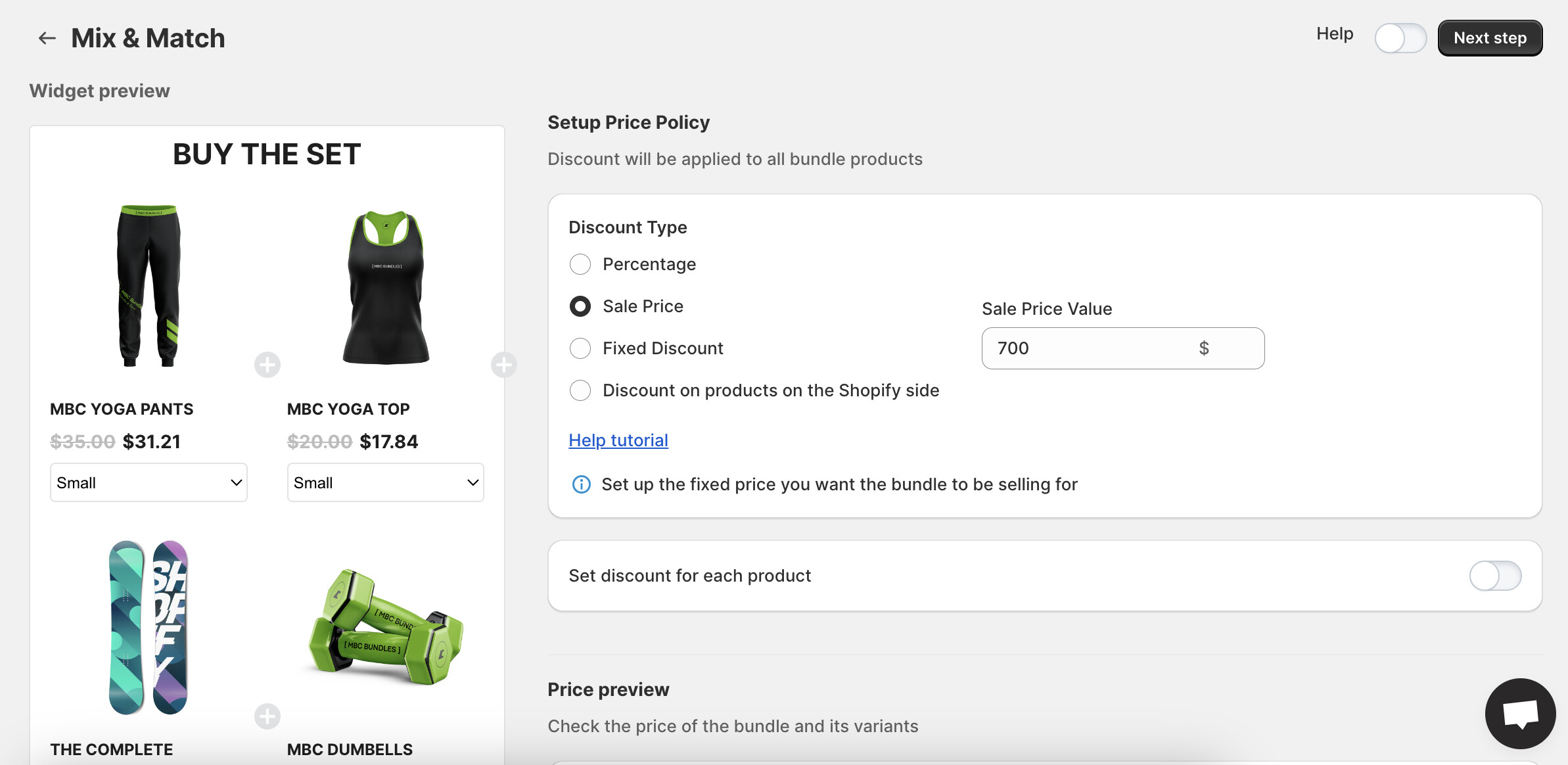Viewport: 1568px width, 765px height.
Task: Select Discount on products on the Shopify side
Action: (x=580, y=390)
